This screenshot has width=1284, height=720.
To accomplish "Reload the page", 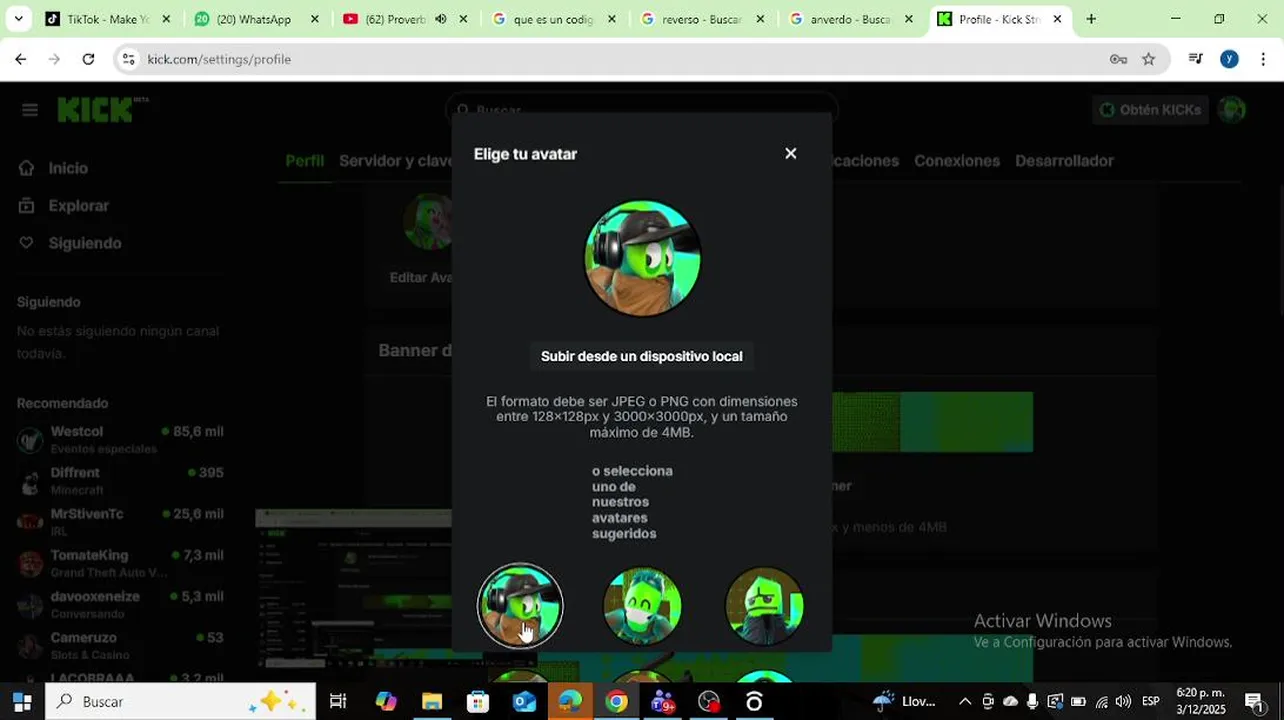I will coord(88,59).
